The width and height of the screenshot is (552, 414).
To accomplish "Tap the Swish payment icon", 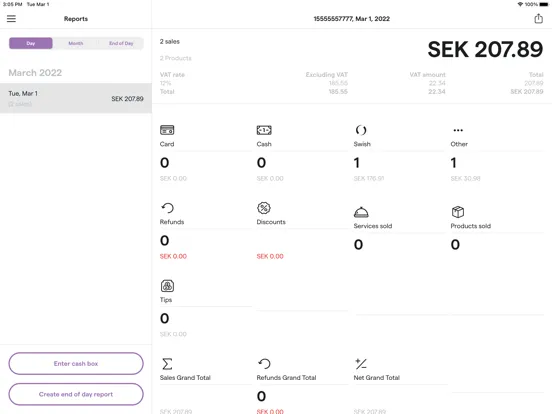I will 361,130.
